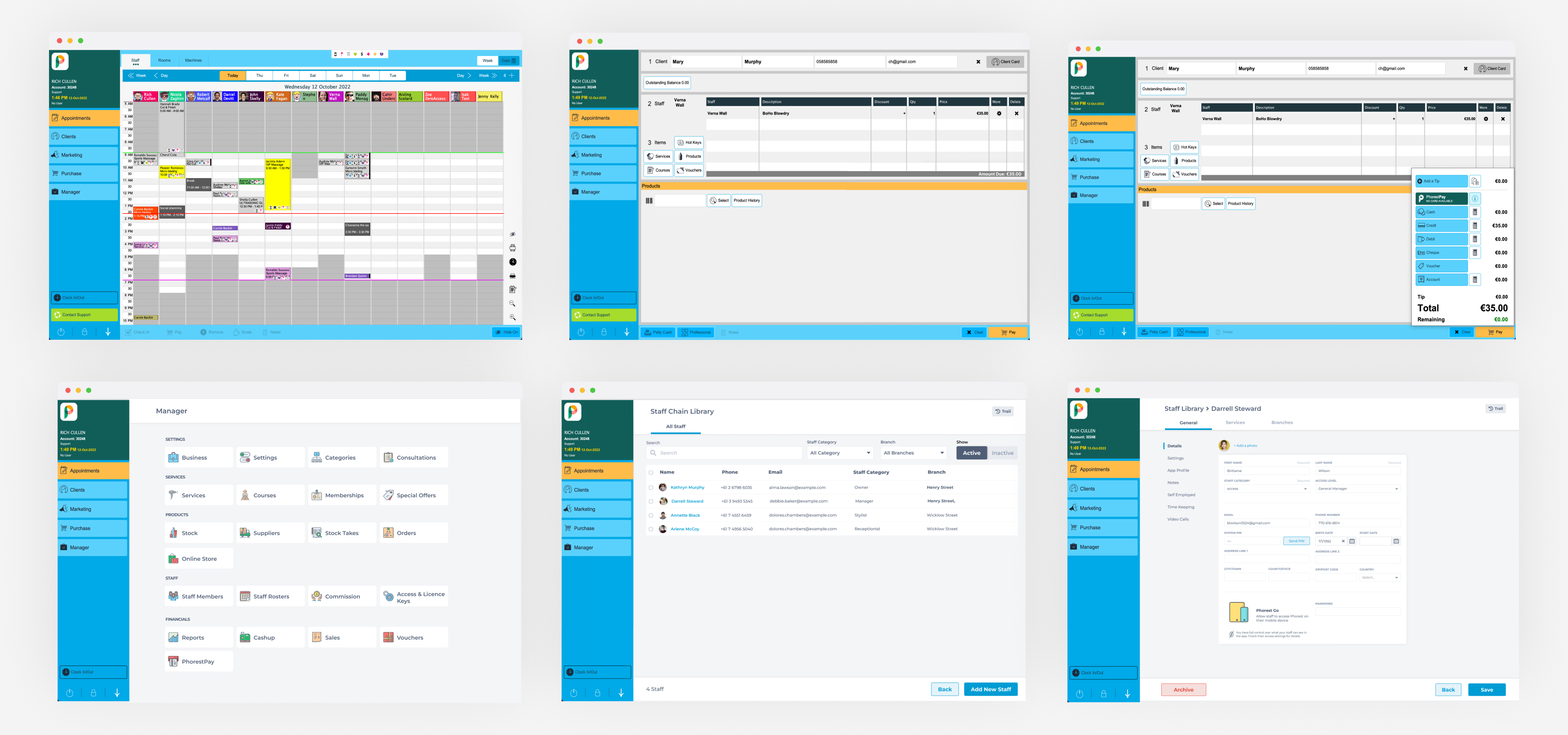
Task: Open the Commission tile in the Manager window
Action: [342, 596]
